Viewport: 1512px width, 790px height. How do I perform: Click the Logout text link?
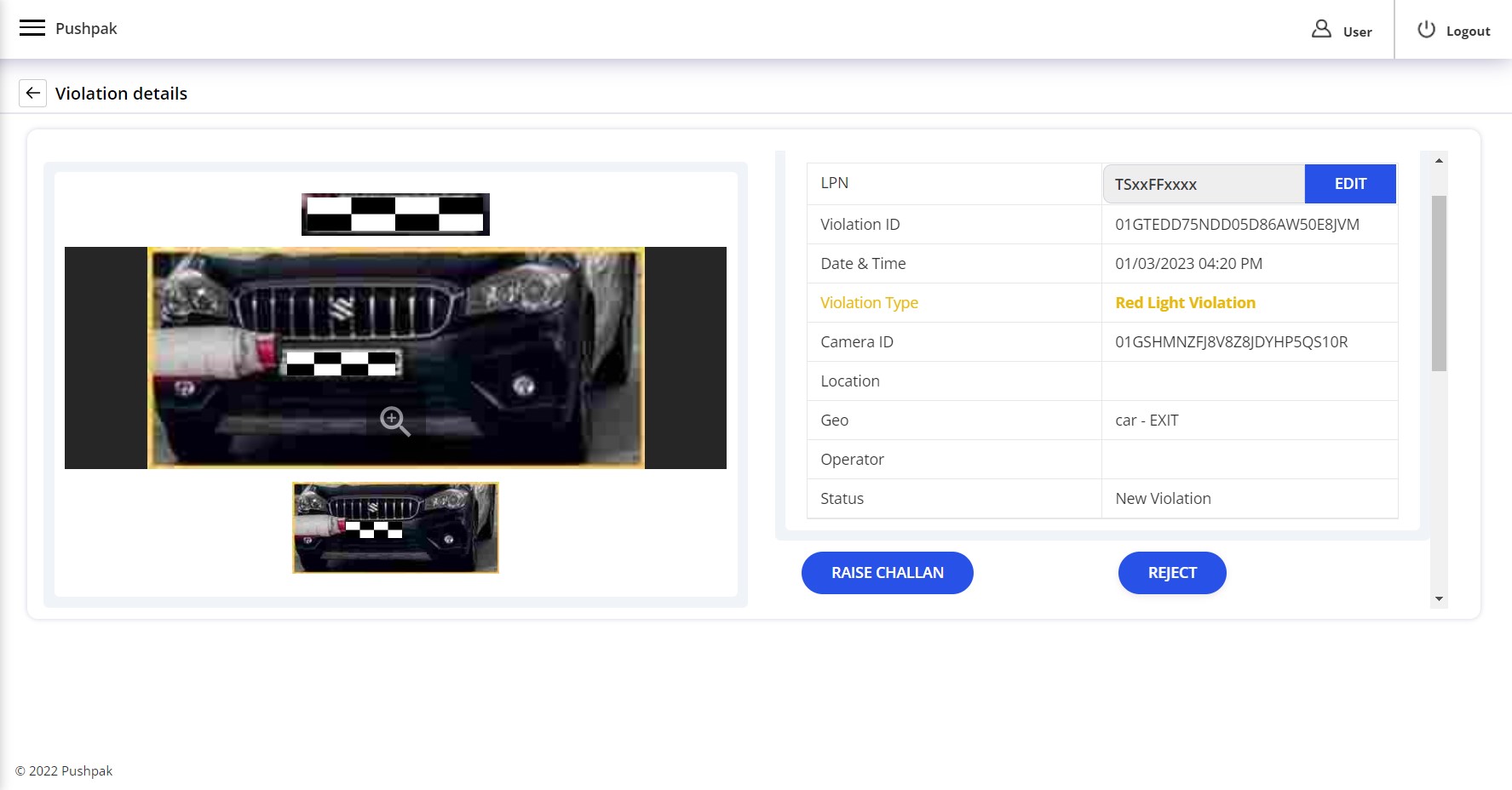(x=1468, y=31)
